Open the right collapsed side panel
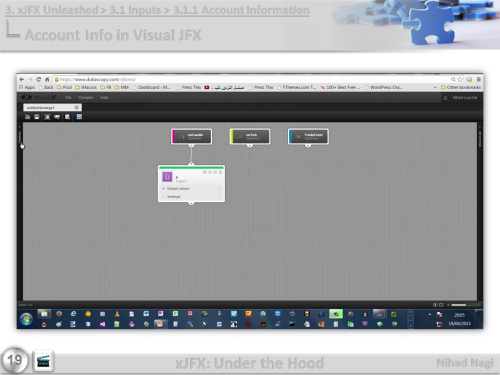 point(480,137)
